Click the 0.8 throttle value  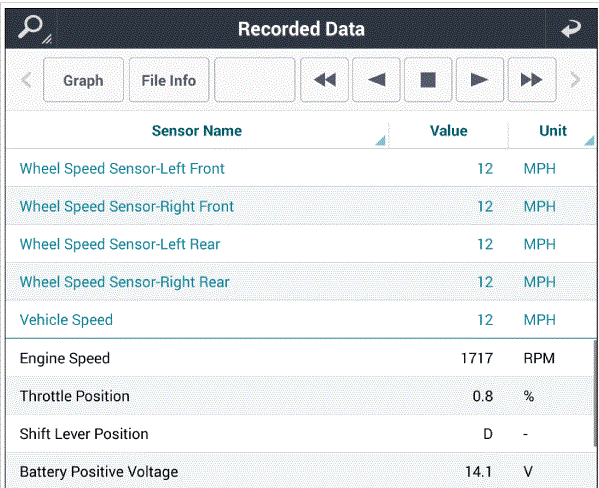click(x=482, y=396)
